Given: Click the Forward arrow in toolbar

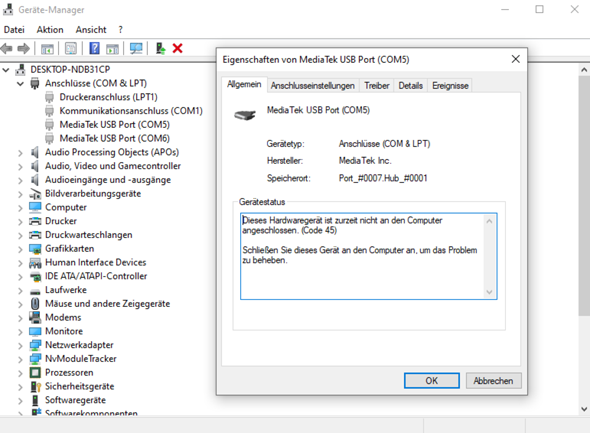Looking at the screenshot, I should 23,48.
